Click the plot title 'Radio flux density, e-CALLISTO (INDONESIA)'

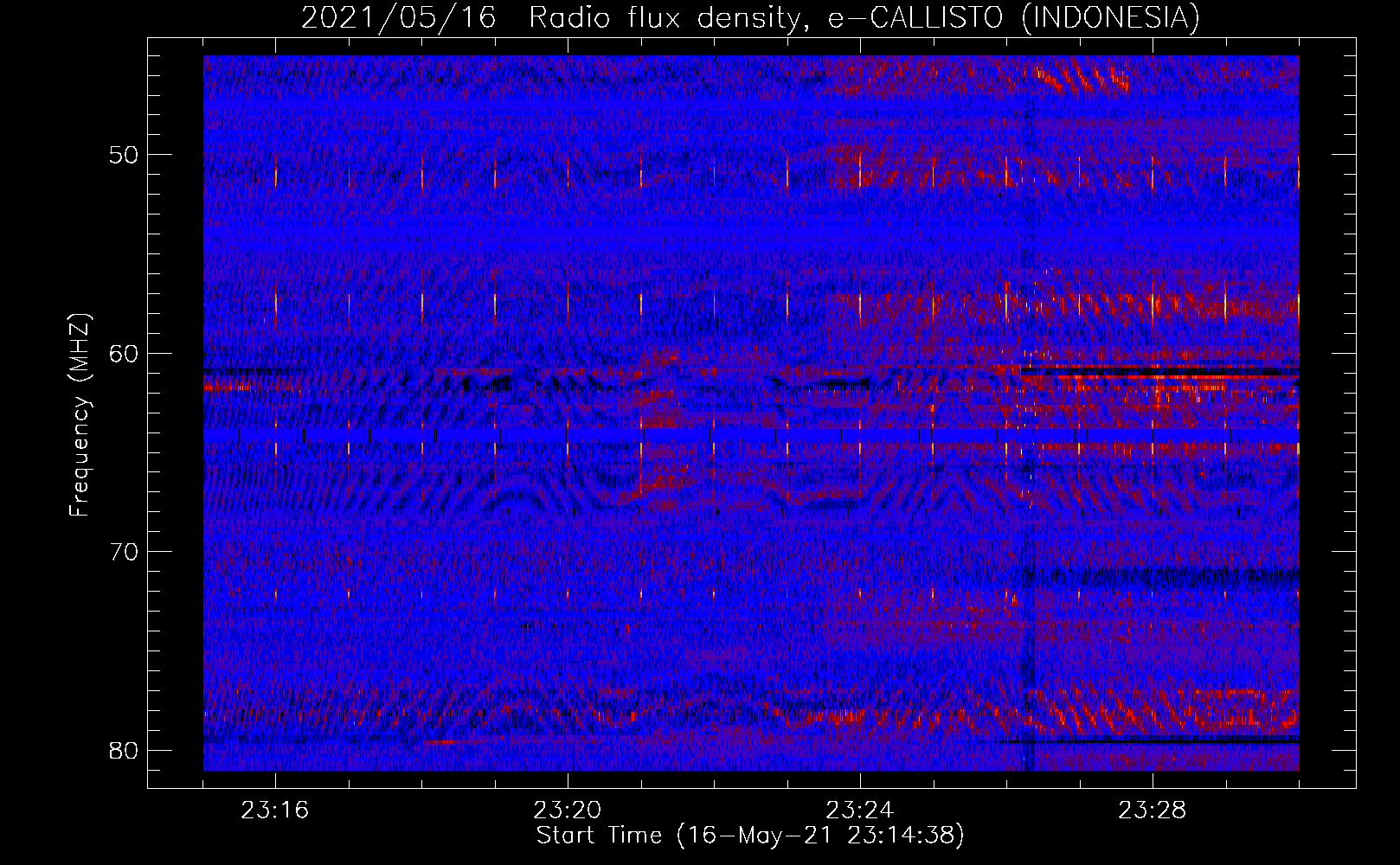pos(864,17)
